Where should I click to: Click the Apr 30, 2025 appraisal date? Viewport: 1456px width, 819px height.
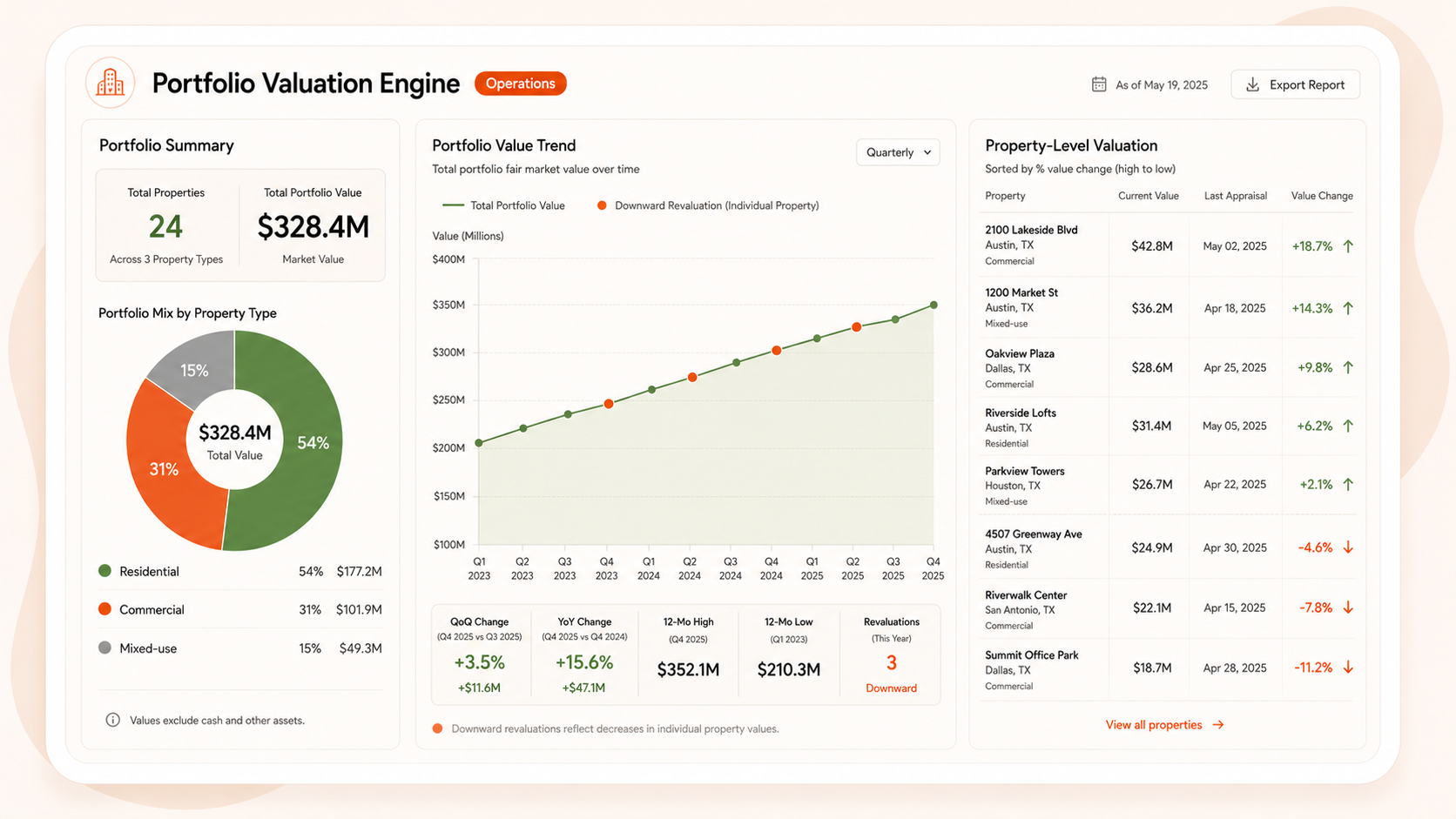(x=1235, y=547)
